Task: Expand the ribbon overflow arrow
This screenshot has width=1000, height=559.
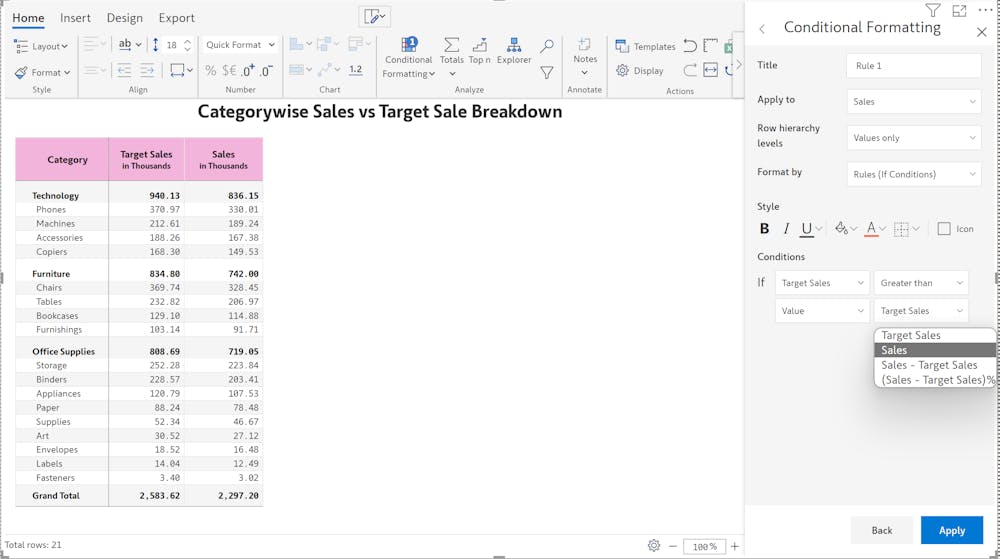Action: pyautogui.click(x=739, y=64)
